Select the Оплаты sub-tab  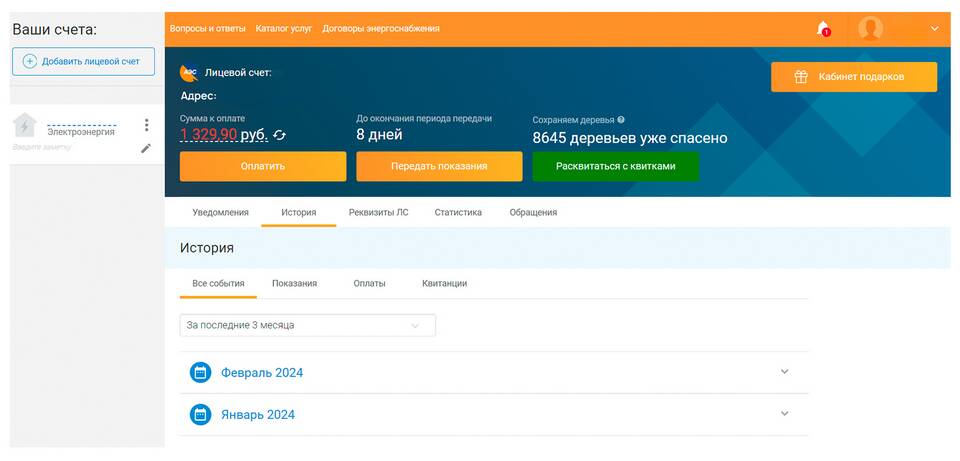click(369, 283)
